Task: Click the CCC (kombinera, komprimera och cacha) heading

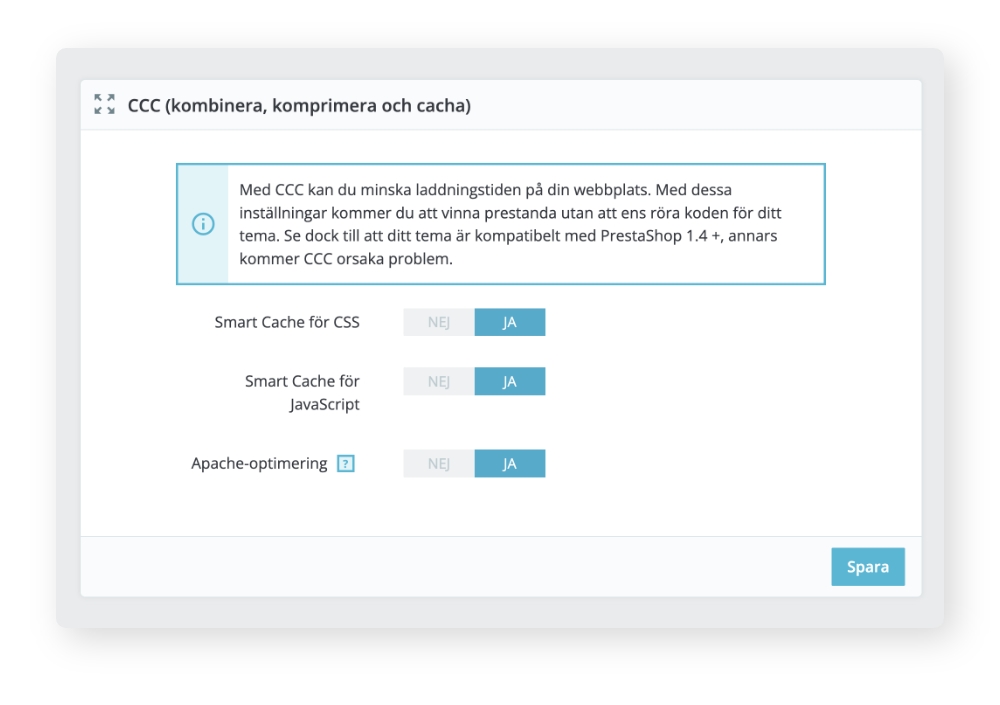Action: coord(299,105)
